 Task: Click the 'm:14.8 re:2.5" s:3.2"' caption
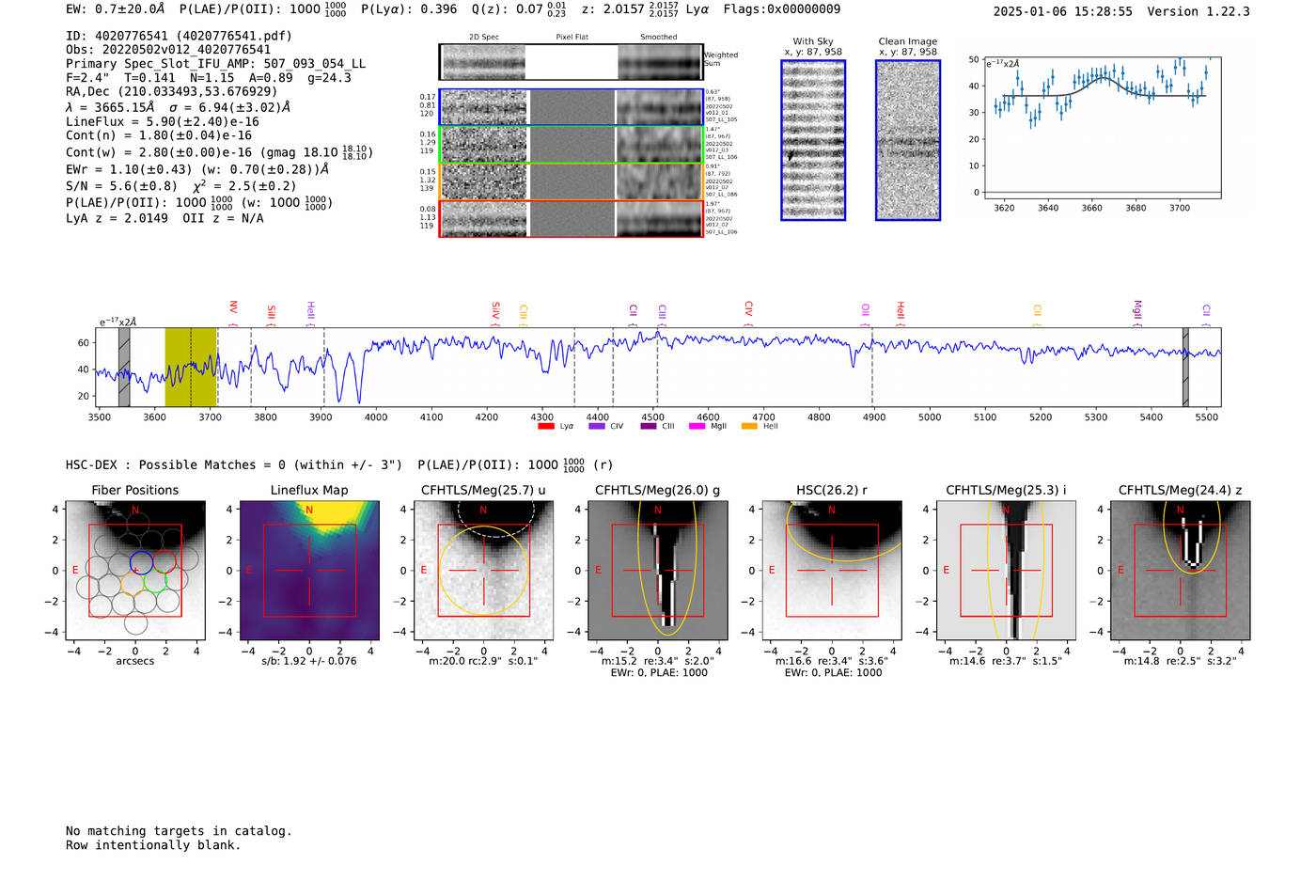click(x=1181, y=661)
